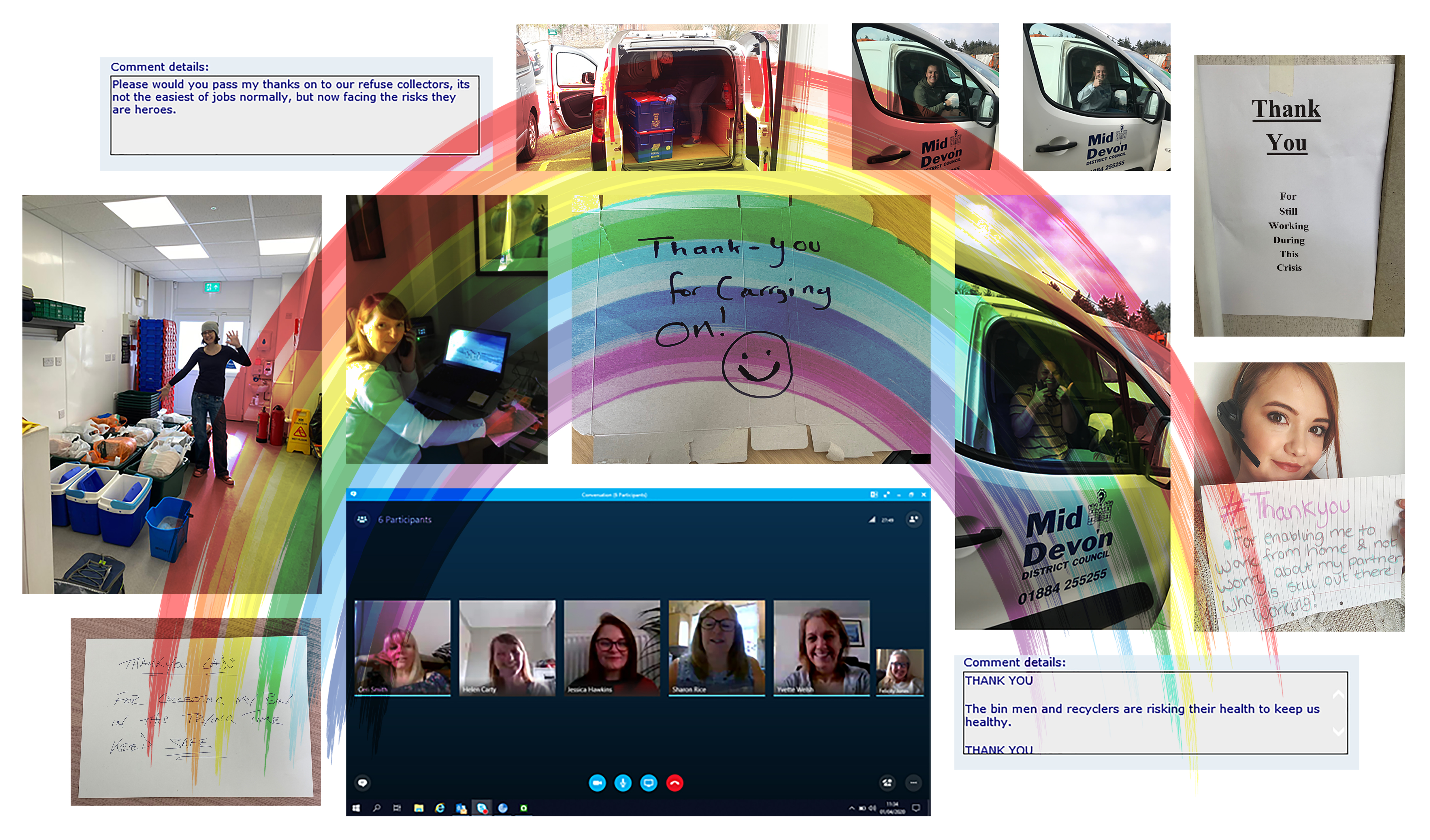This screenshot has width=1430, height=840.
Task: Open Internet Explorer from the taskbar
Action: tap(440, 808)
